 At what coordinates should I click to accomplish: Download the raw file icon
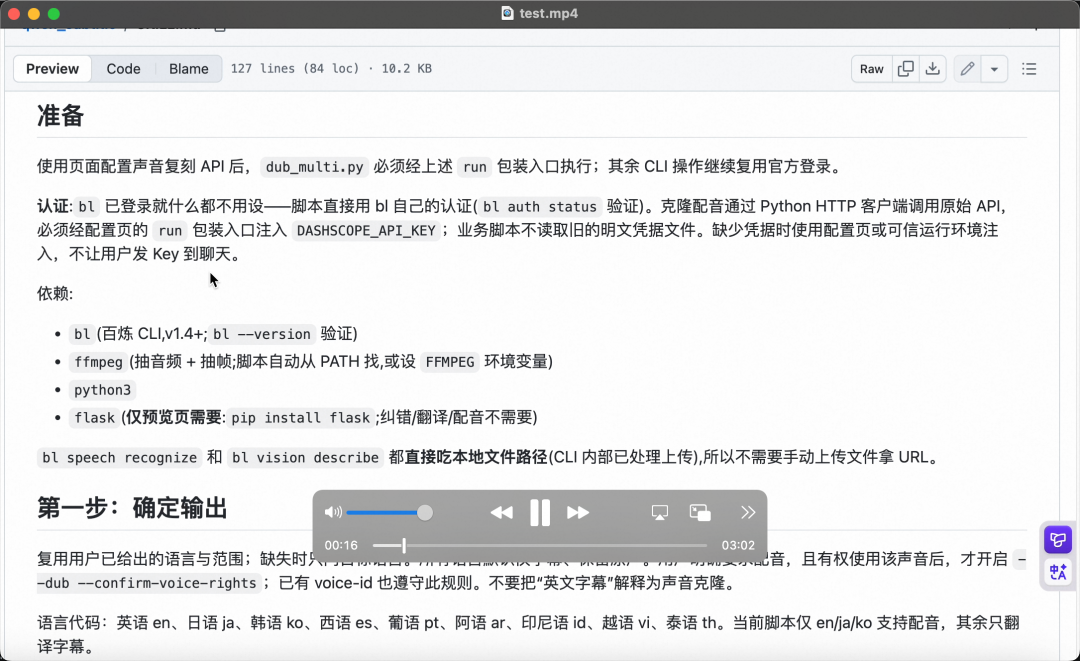(x=933, y=69)
